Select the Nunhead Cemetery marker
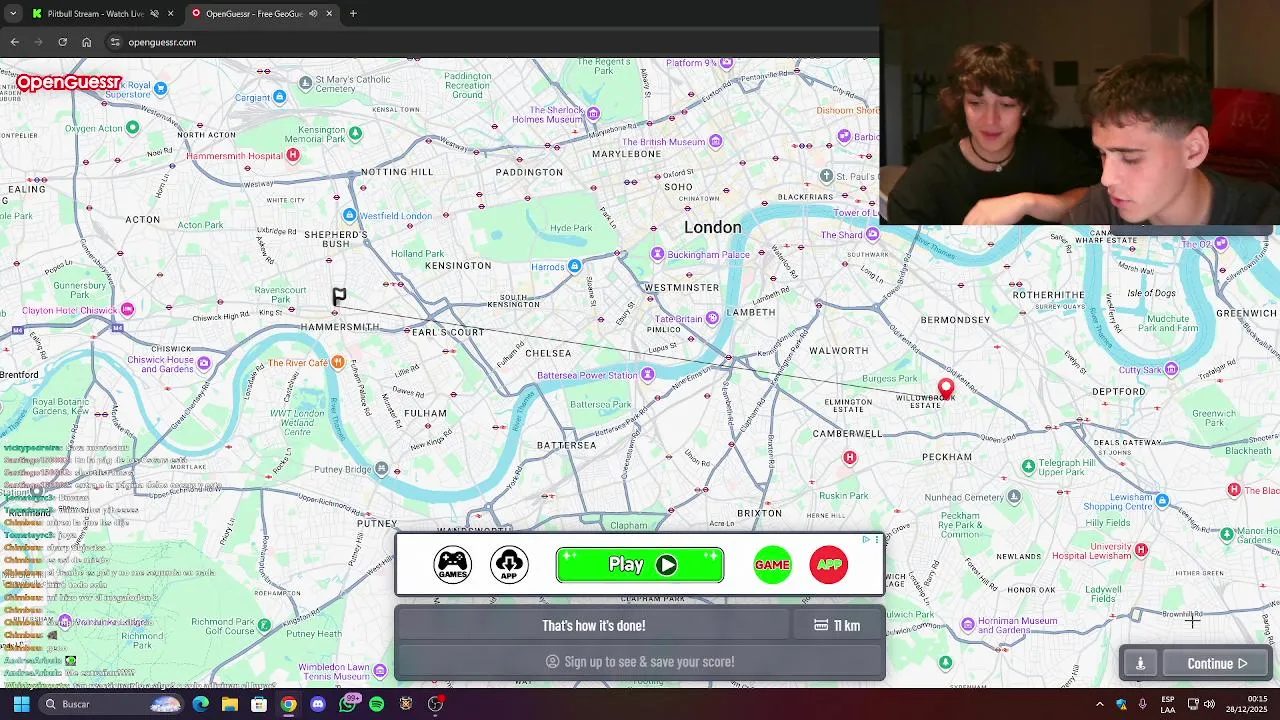1280x720 pixels. (1014, 496)
